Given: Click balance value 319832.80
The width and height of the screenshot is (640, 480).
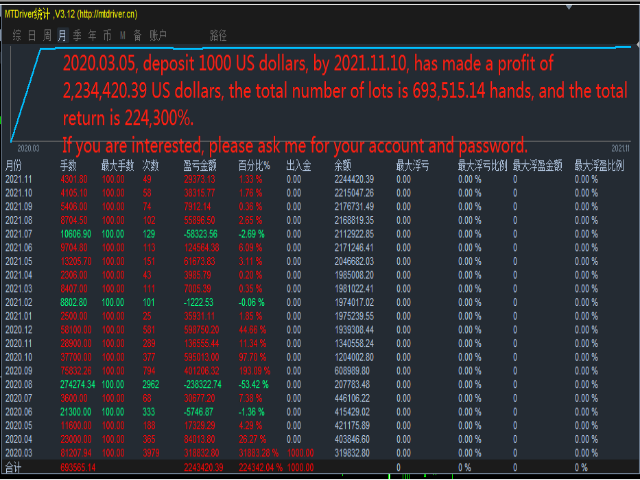Looking at the screenshot, I should (352, 453).
